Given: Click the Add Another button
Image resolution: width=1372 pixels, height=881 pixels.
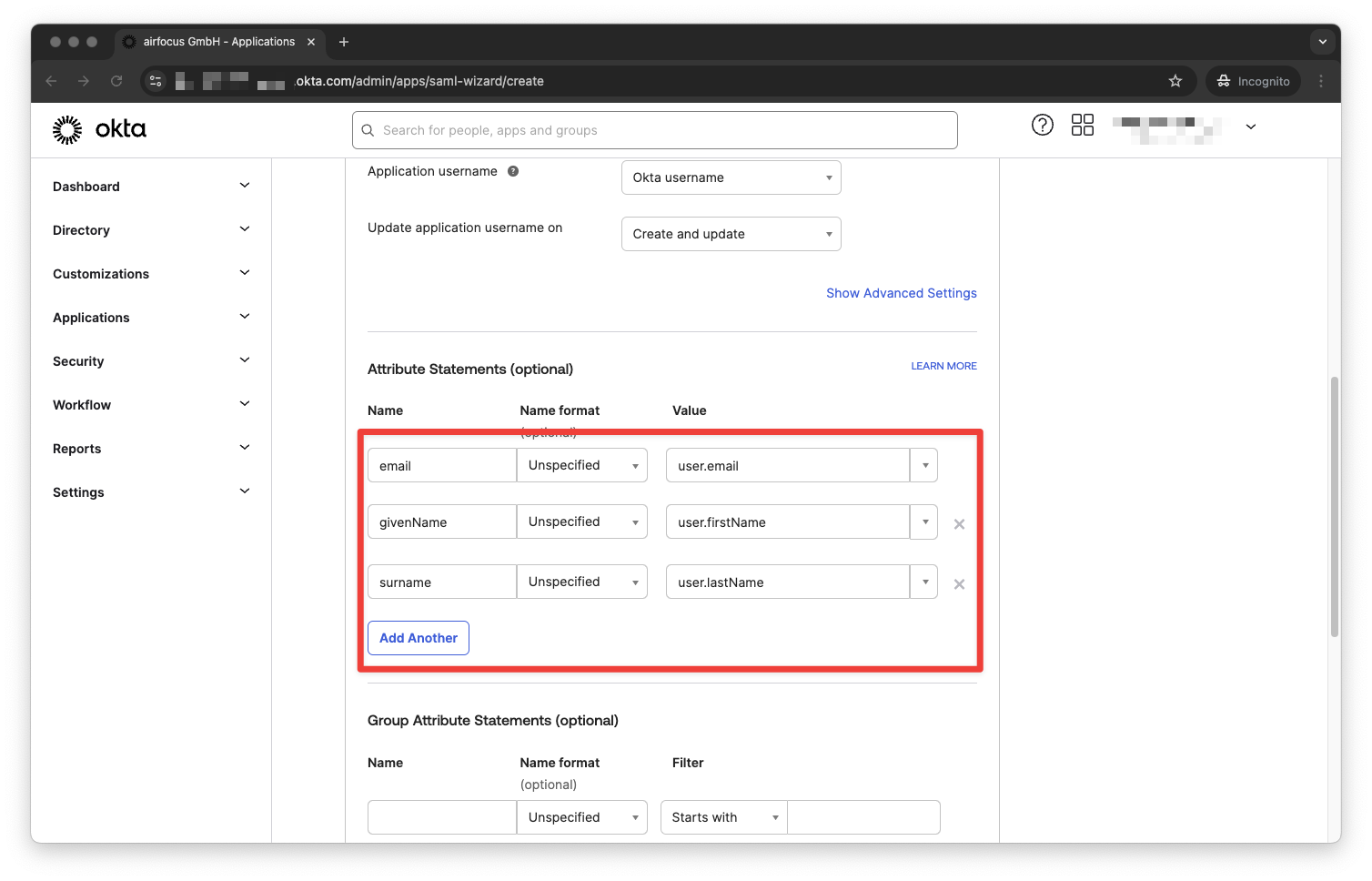Looking at the screenshot, I should click(418, 637).
